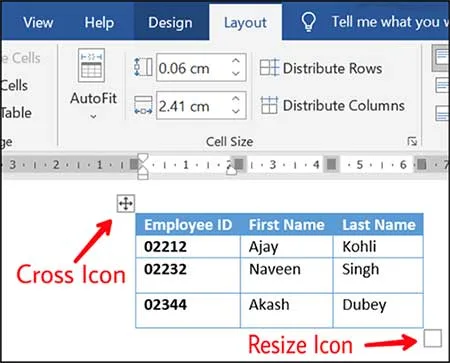
Task: Click the column marker near ruler mark 6
Action: (x=421, y=164)
